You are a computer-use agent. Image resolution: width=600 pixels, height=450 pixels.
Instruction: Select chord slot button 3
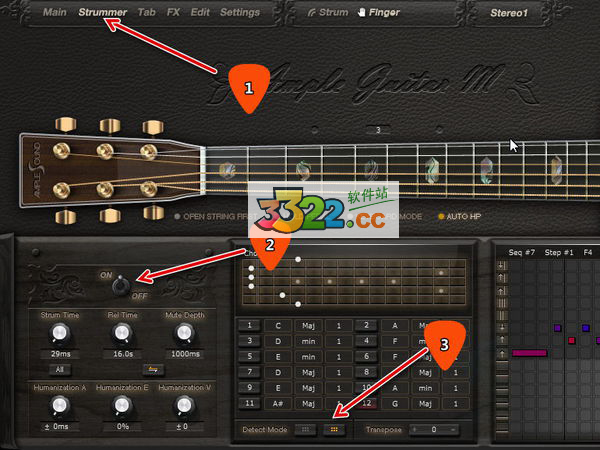coord(249,341)
